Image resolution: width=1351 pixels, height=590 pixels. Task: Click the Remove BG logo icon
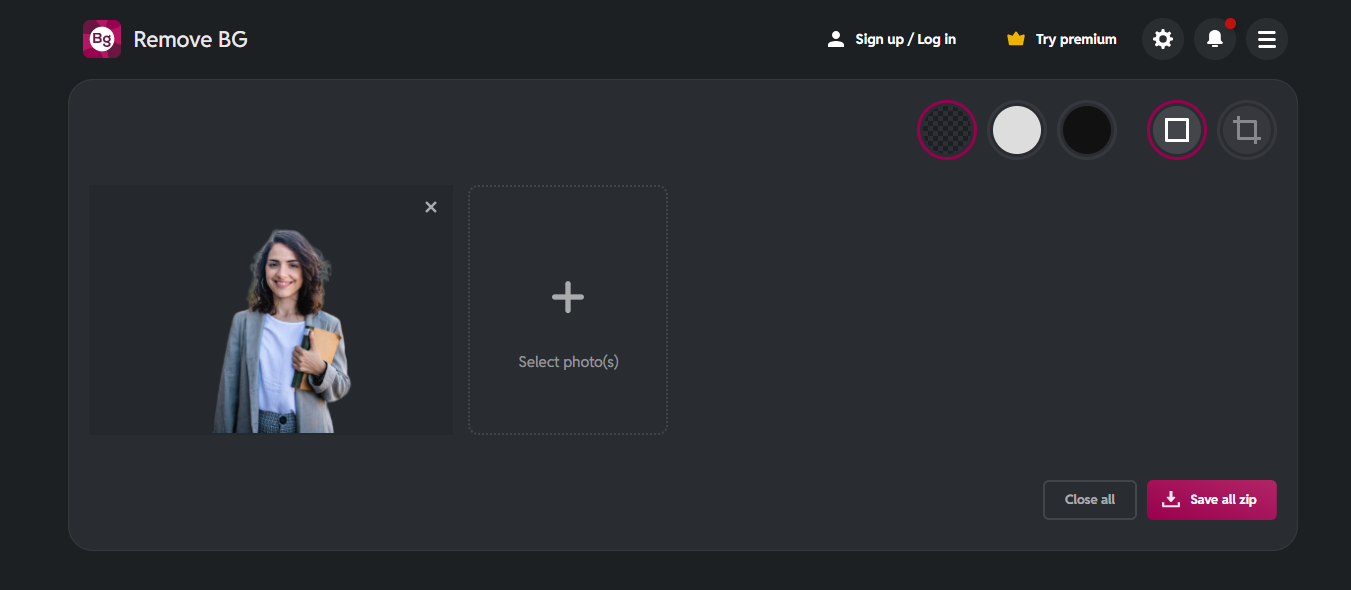102,39
